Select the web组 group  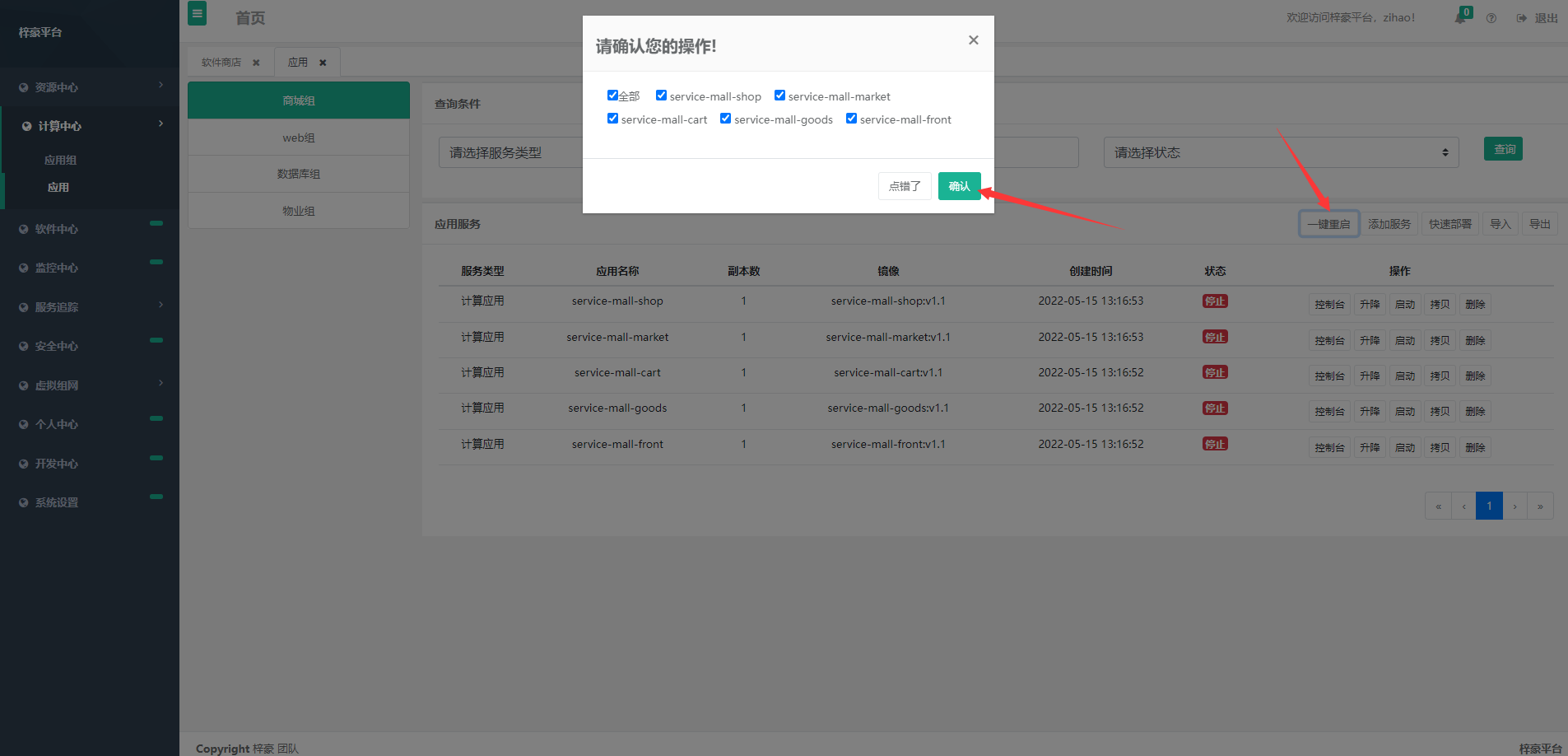click(x=299, y=138)
